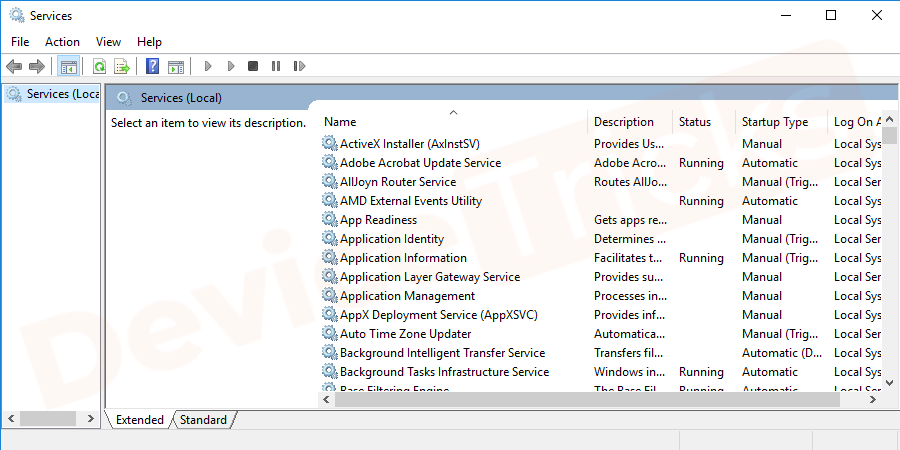The height and width of the screenshot is (450, 900).
Task: Click Automatic (D... startup type cell
Action: pyautogui.click(x=782, y=352)
